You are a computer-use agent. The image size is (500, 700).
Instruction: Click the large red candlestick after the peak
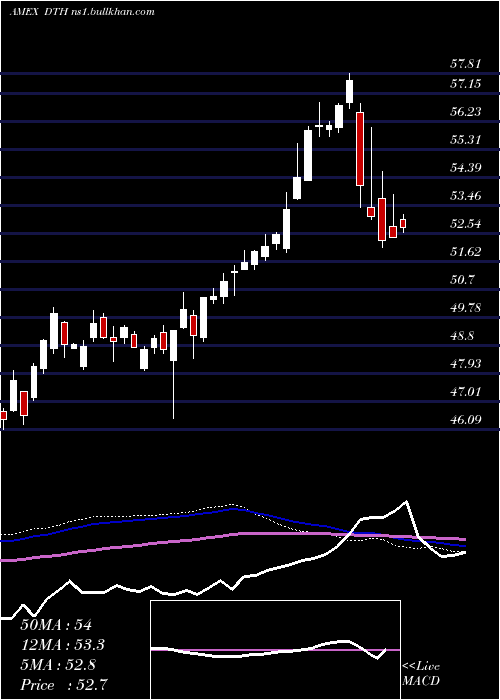[360, 149]
